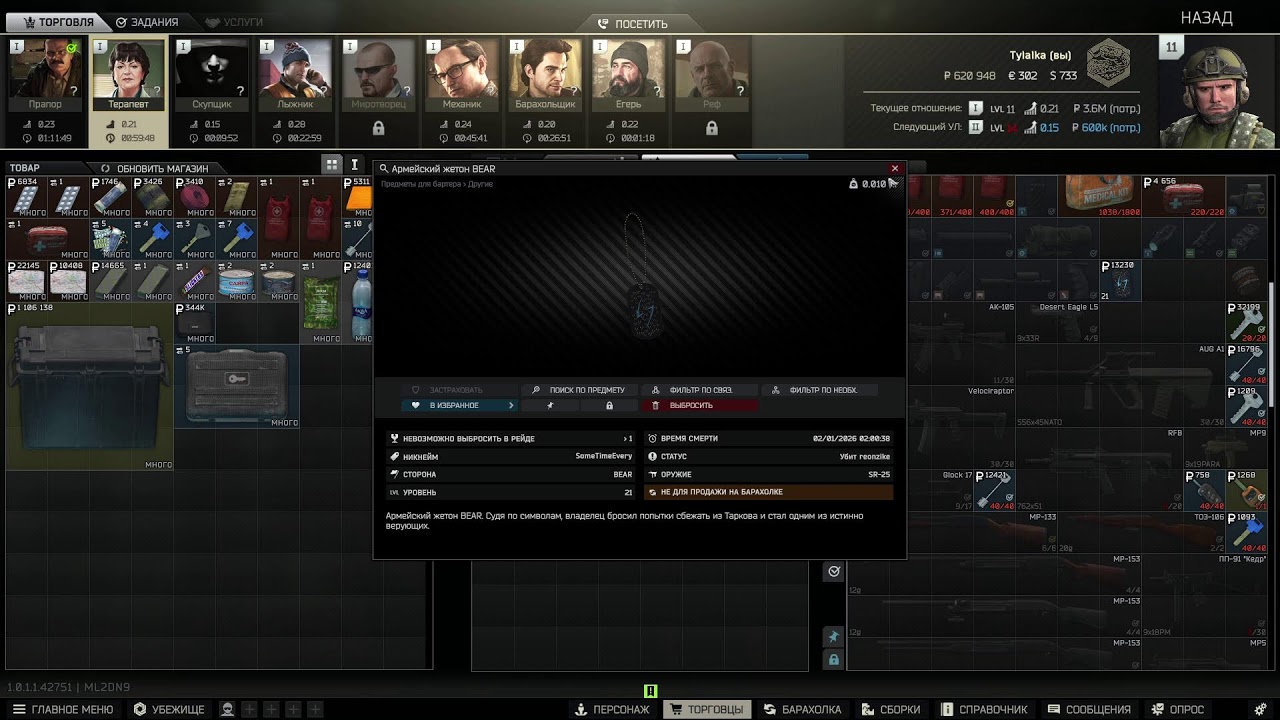Click the item weight icon showing 0.010
Image resolution: width=1280 pixels, height=720 pixels.
[x=853, y=184]
